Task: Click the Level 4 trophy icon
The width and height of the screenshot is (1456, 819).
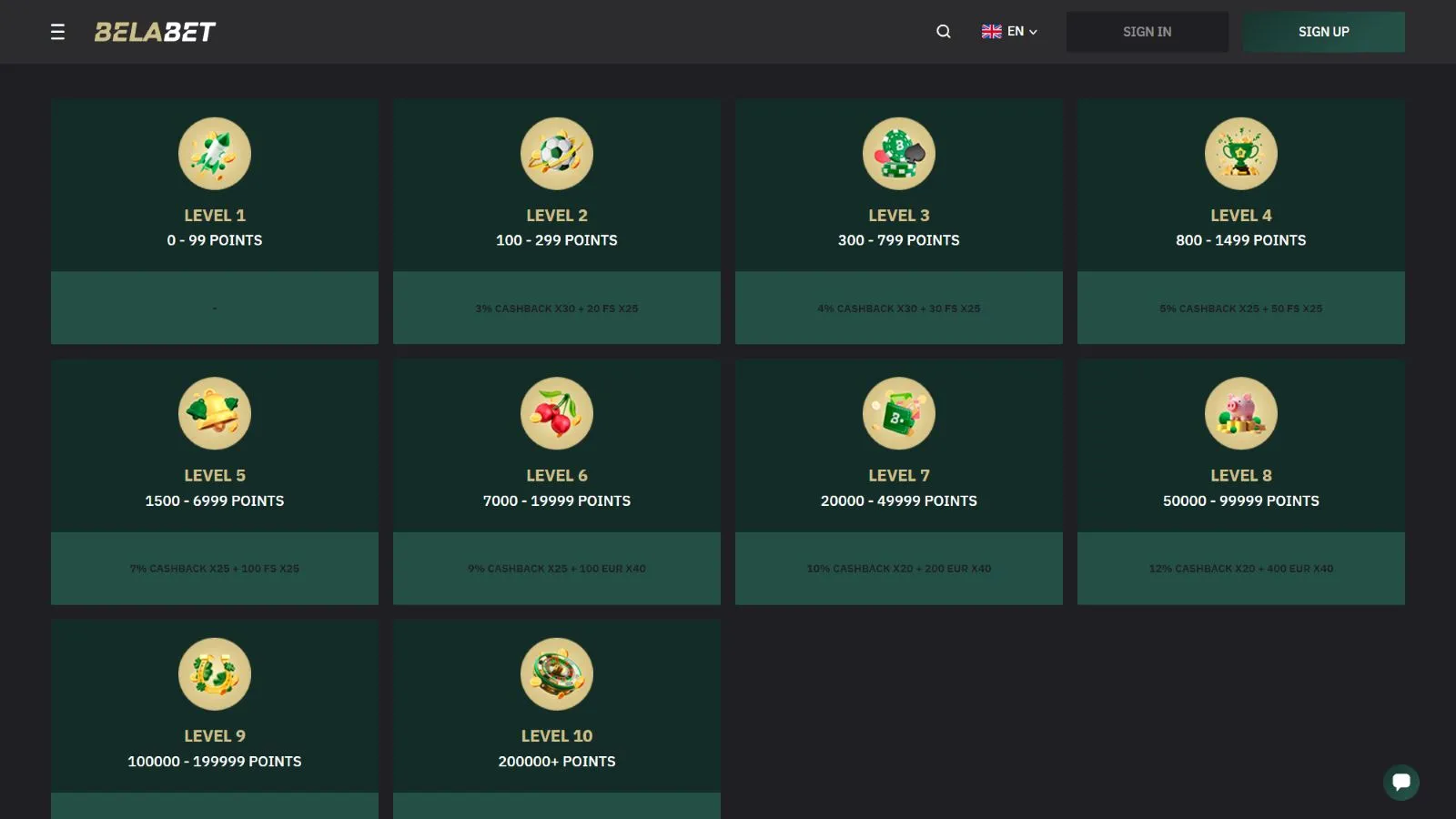Action: [x=1241, y=154]
